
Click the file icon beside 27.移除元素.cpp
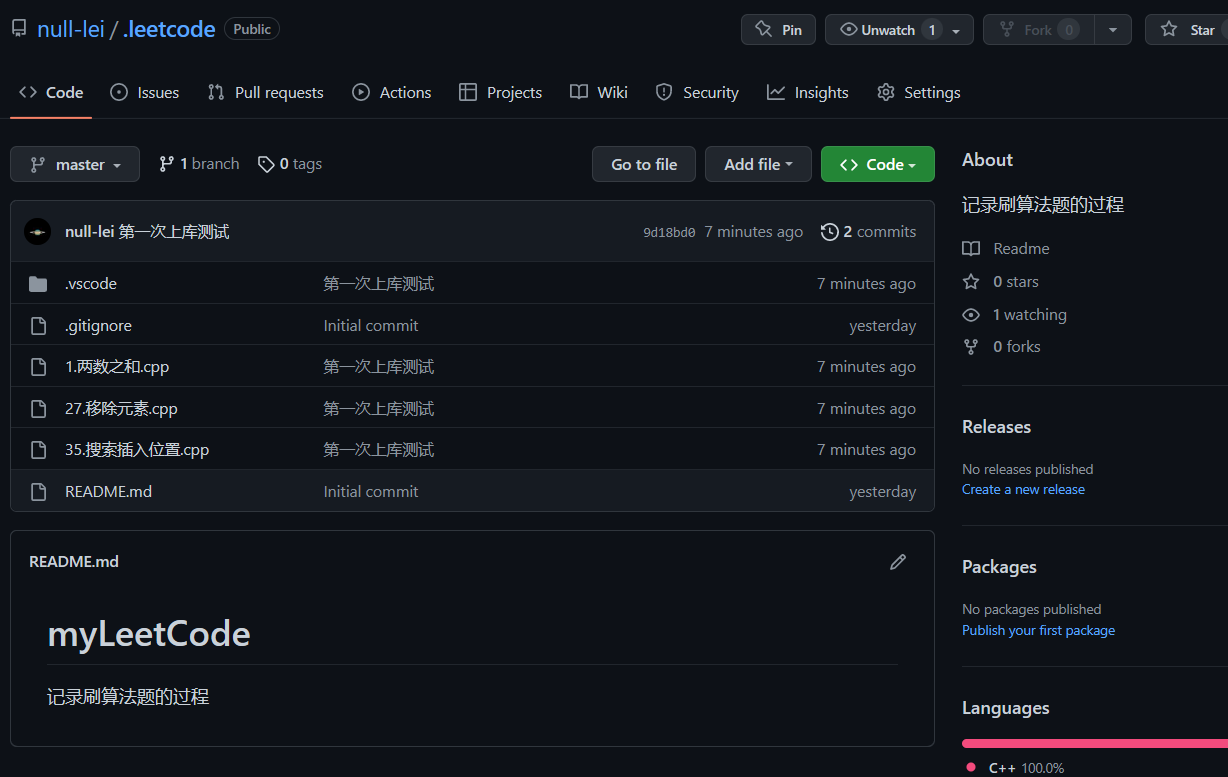click(x=38, y=409)
